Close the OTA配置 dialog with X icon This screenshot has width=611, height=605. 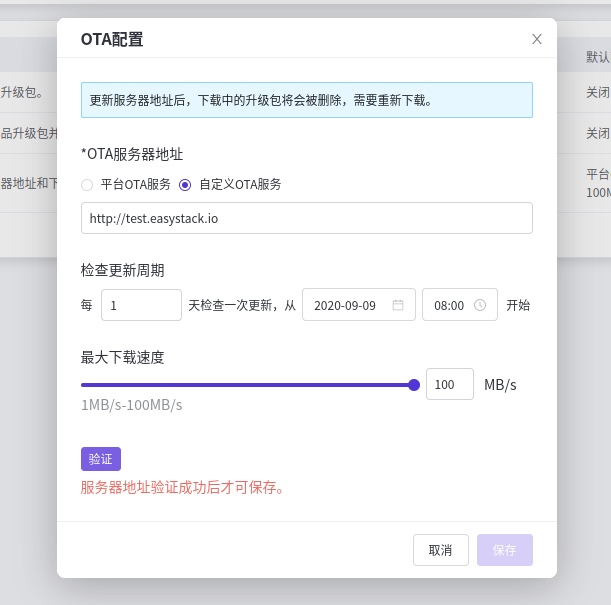[537, 39]
